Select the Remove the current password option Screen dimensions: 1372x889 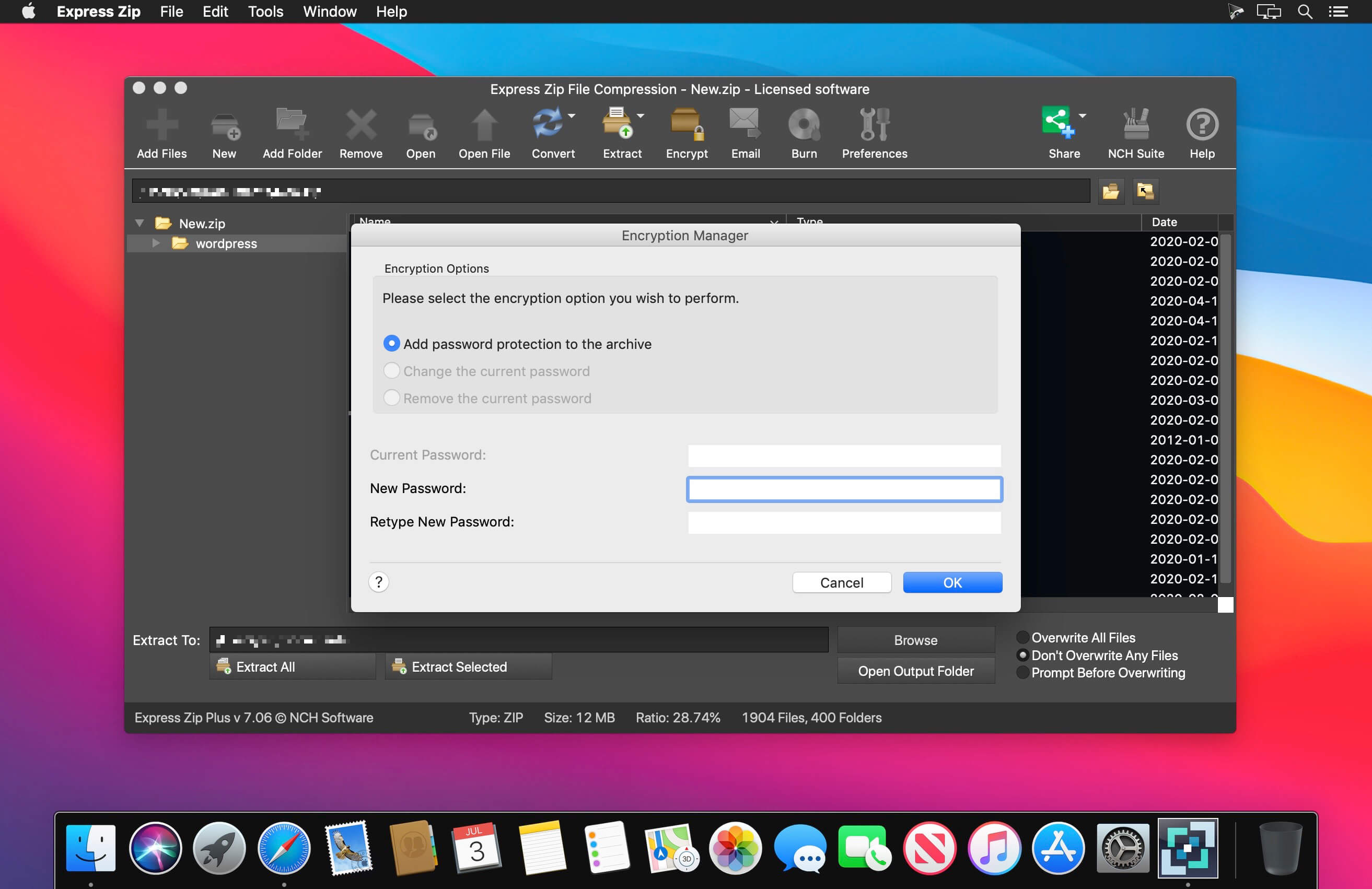[x=391, y=397]
